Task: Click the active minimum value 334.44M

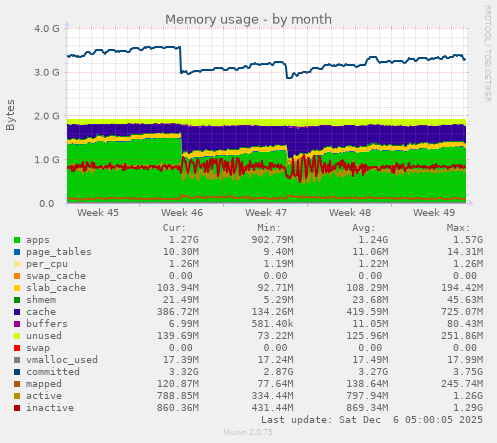Action: tap(272, 396)
